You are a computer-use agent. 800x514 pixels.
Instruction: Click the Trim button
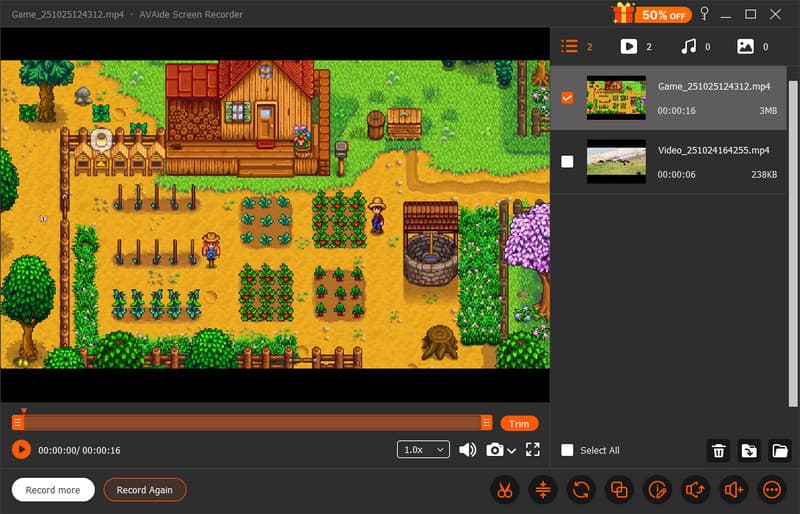pyautogui.click(x=519, y=424)
